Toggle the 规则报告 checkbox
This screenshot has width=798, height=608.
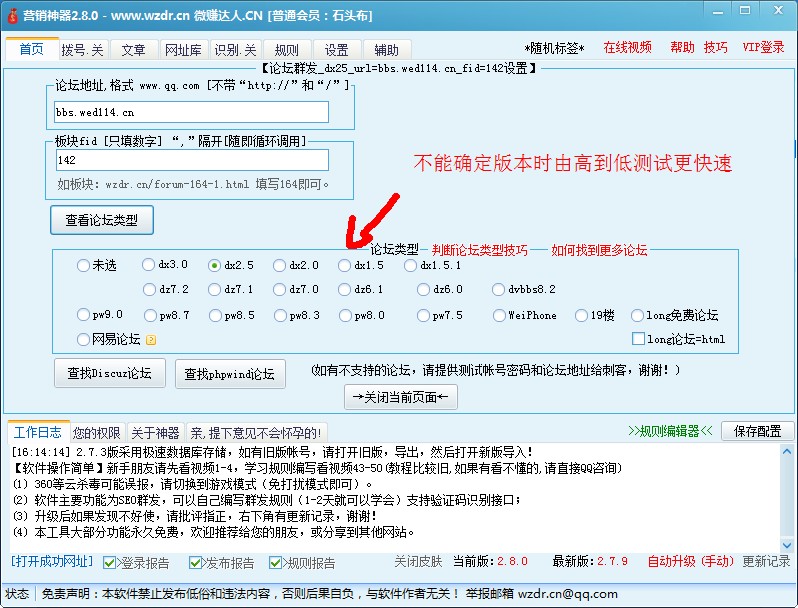[x=275, y=563]
